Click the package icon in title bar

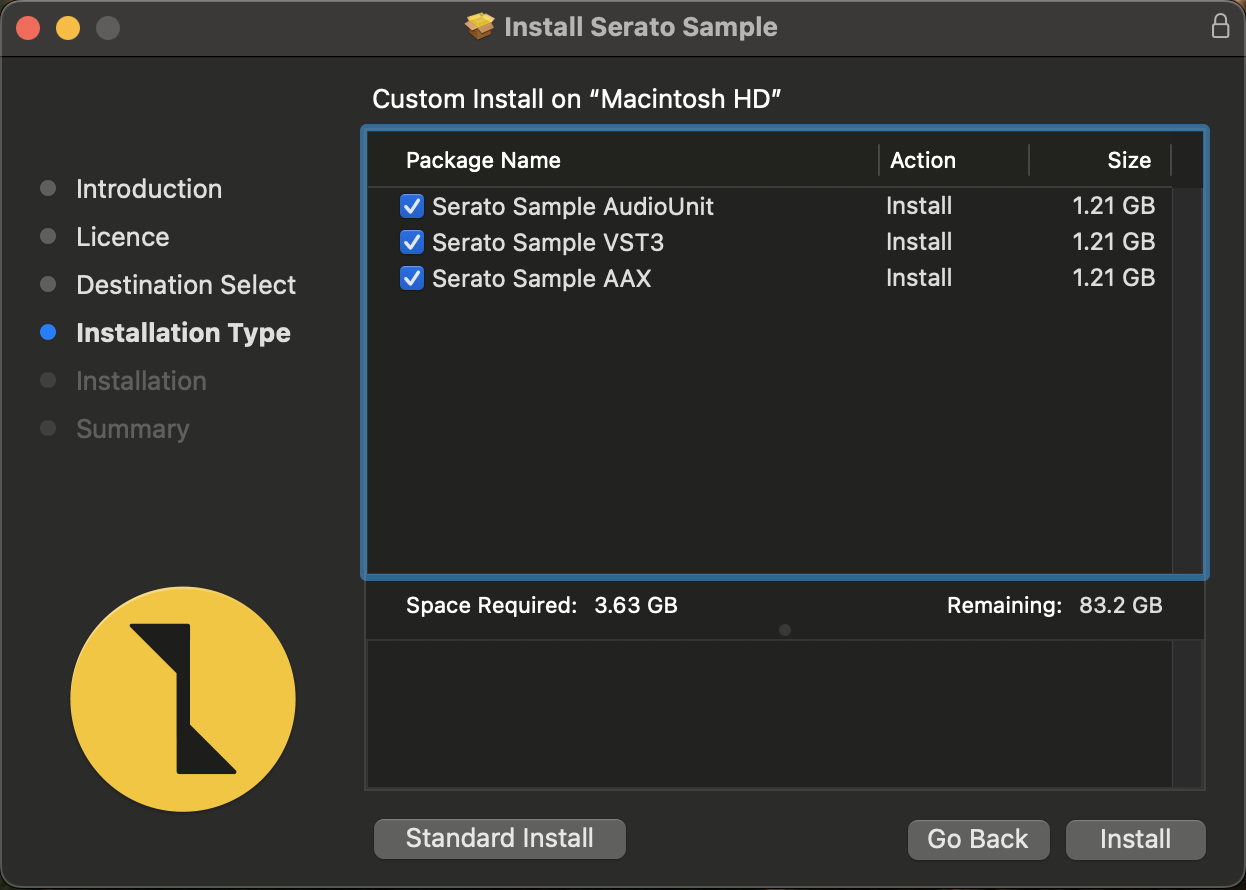point(481,26)
